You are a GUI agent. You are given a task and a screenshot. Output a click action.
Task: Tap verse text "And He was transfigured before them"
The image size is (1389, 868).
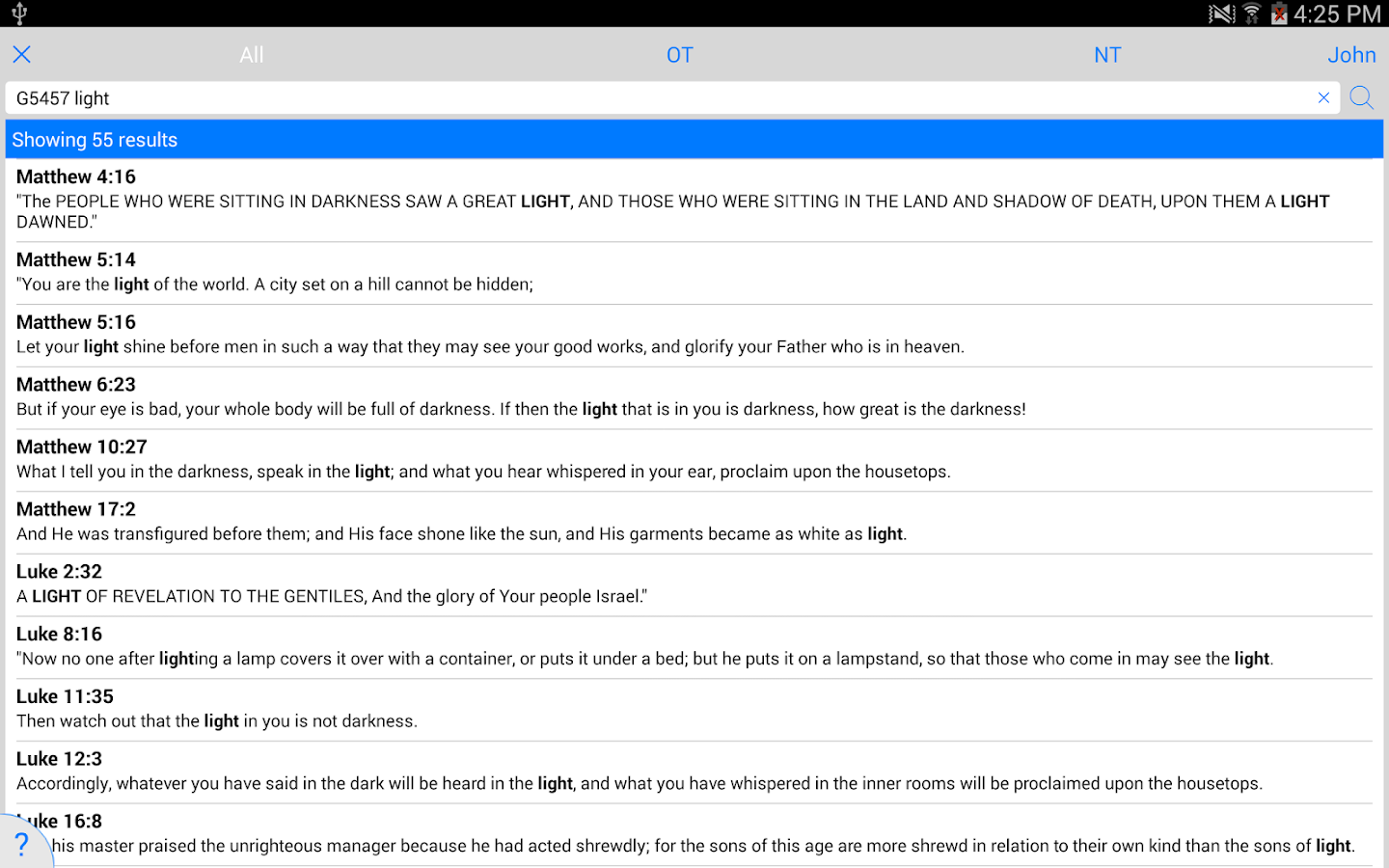[x=163, y=534]
